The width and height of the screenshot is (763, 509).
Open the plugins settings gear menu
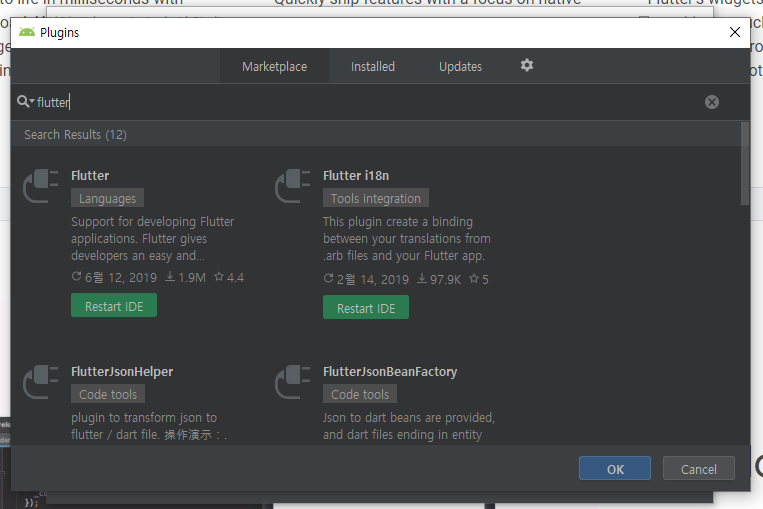point(527,65)
